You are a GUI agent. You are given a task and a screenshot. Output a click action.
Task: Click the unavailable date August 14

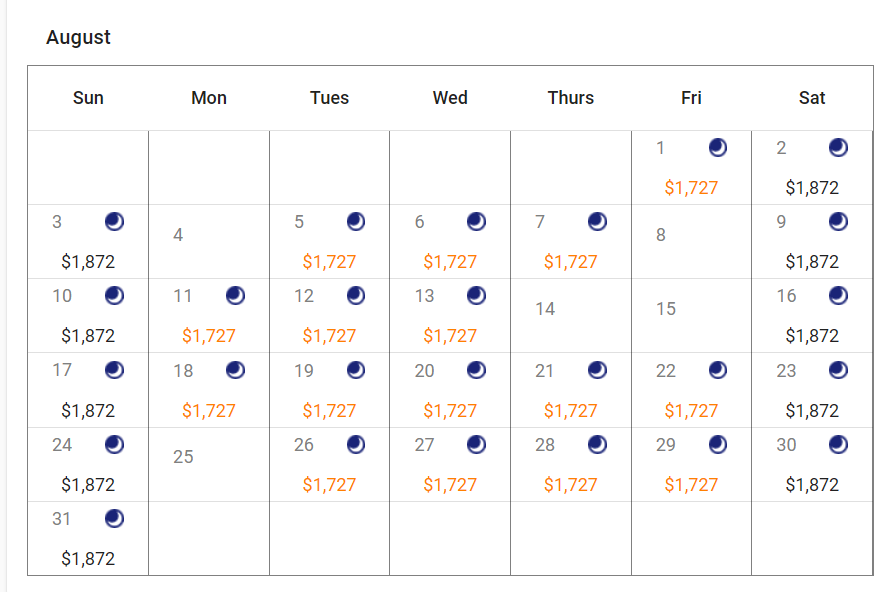(x=545, y=309)
